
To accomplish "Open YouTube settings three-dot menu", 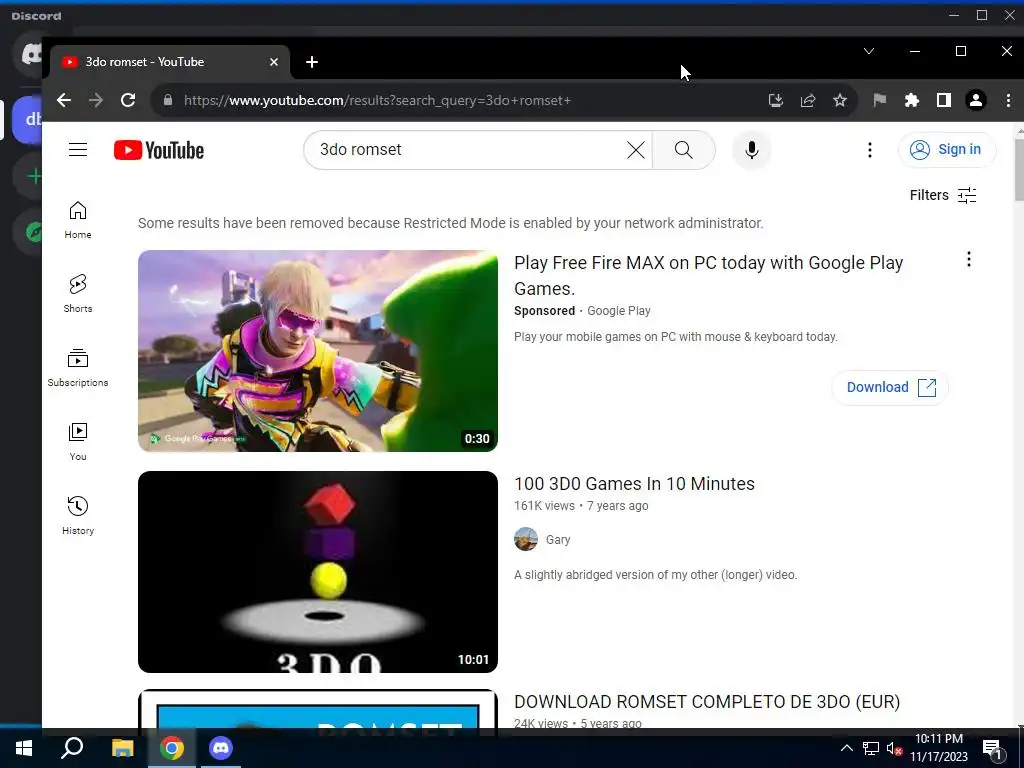I will [x=869, y=150].
